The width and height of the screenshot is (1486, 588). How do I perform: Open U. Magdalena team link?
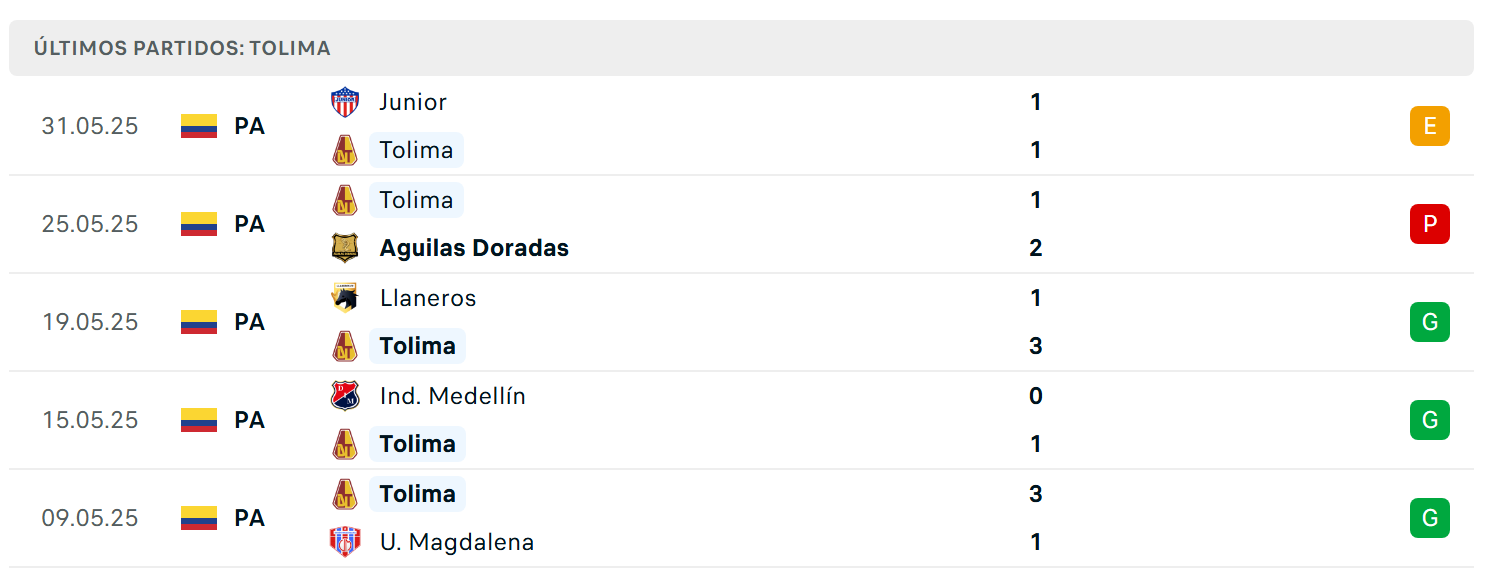[x=457, y=542]
